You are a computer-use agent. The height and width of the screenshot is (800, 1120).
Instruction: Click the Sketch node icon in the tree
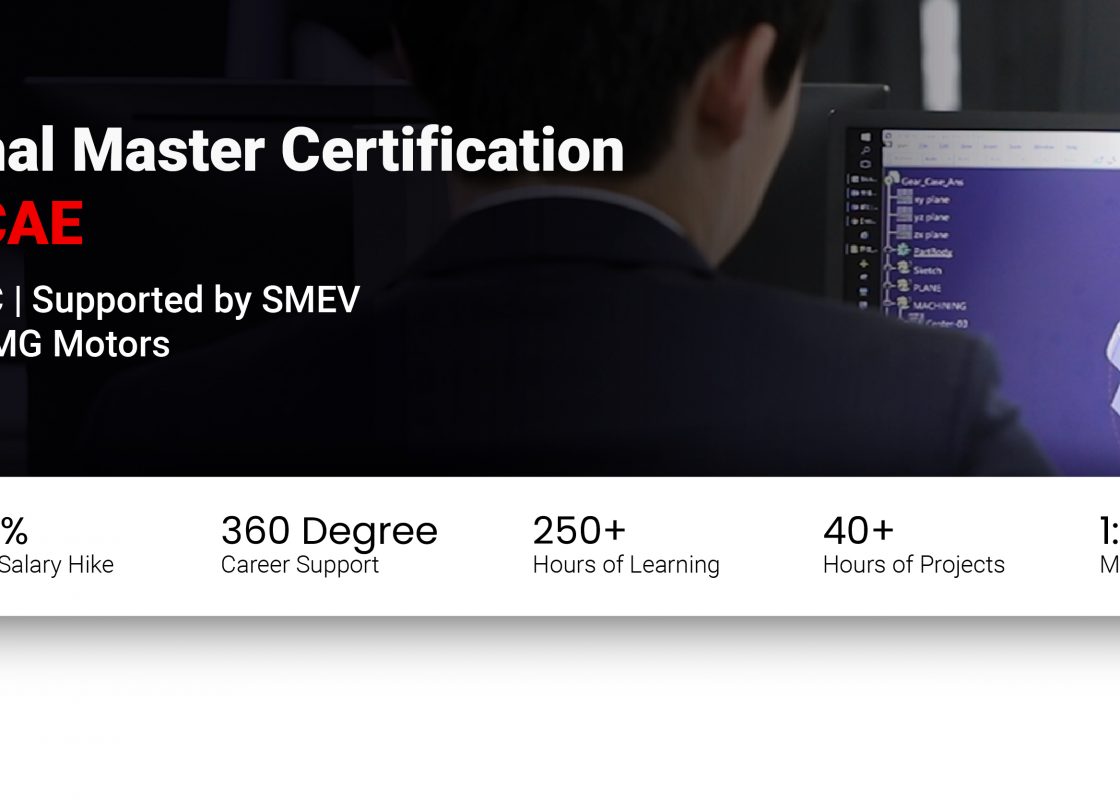point(904,267)
